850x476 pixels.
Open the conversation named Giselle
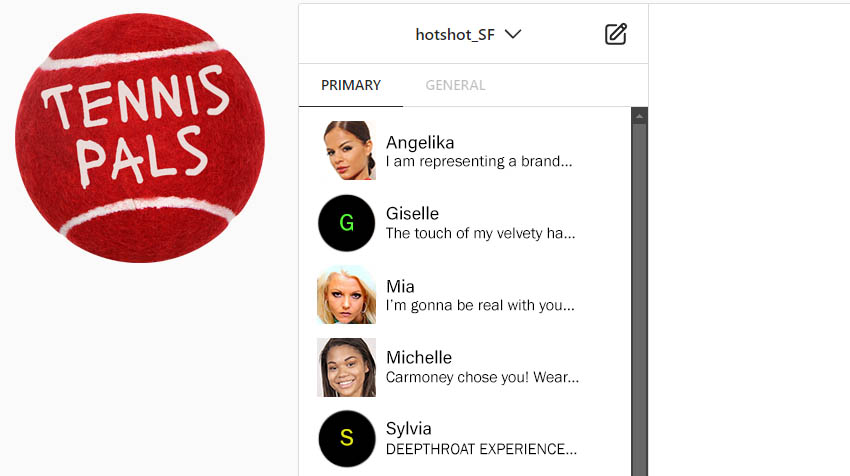pos(465,223)
